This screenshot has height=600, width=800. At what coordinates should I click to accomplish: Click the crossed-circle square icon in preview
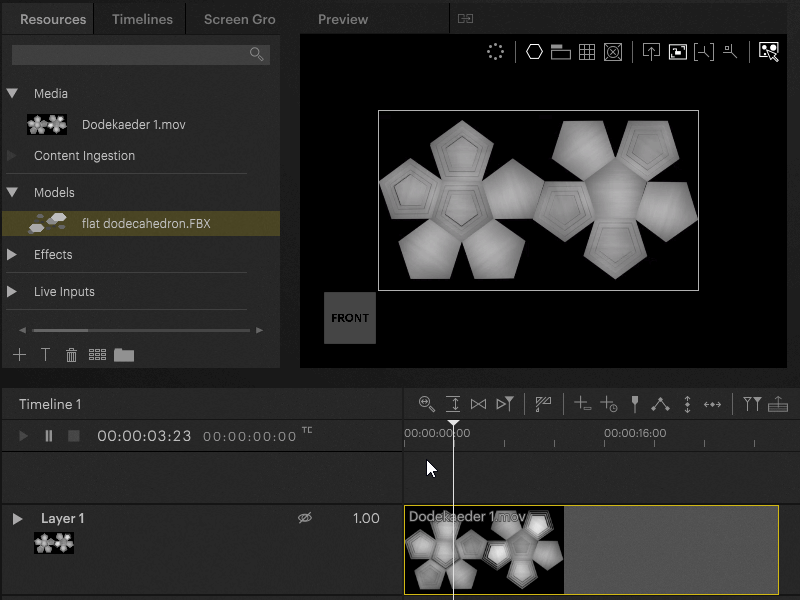pos(613,52)
